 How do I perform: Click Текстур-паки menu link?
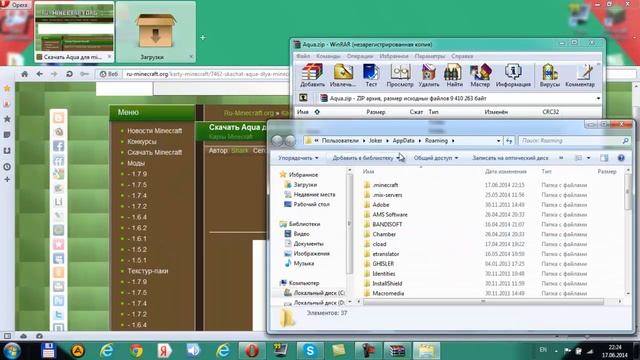pyautogui.click(x=148, y=271)
